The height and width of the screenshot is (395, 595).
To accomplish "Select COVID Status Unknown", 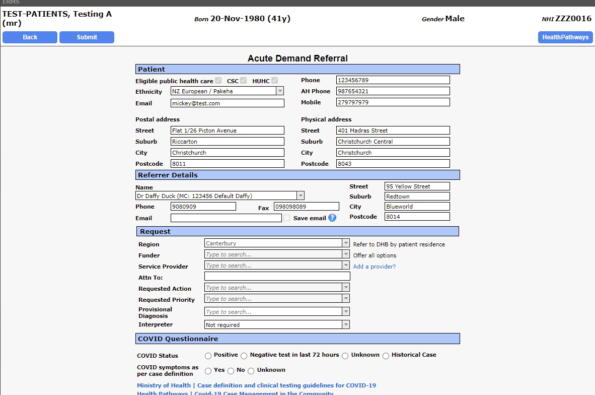I will (x=345, y=356).
